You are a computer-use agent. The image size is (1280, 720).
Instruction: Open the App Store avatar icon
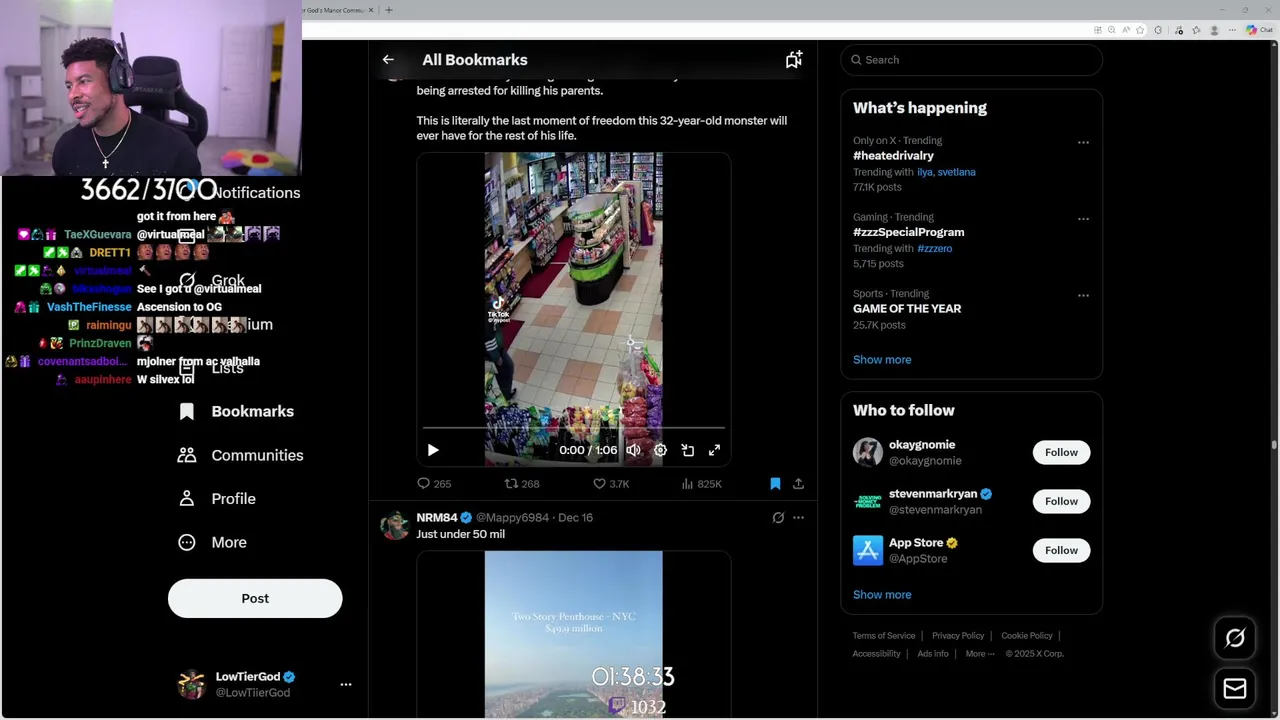click(868, 550)
